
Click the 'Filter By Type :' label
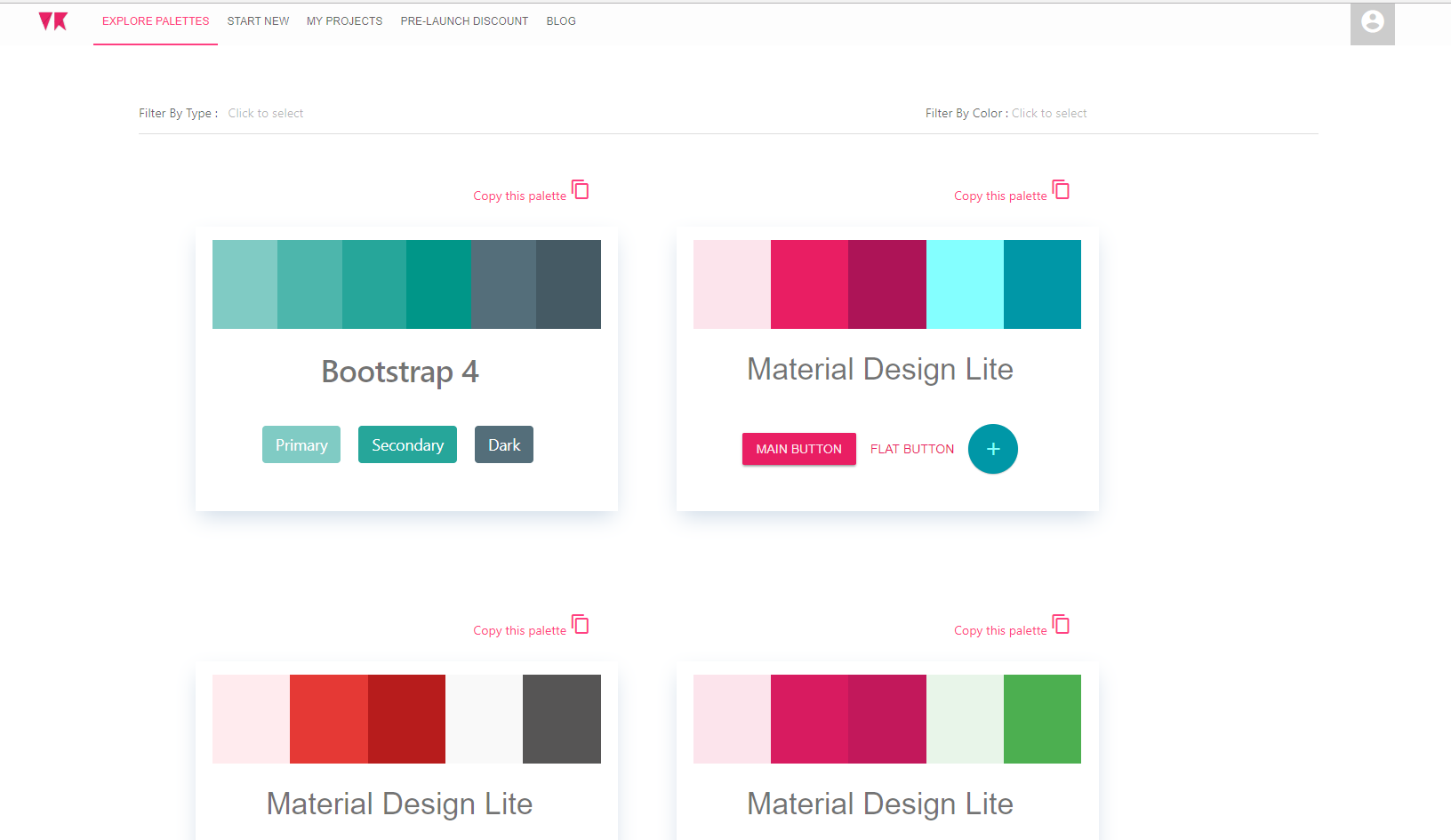tap(179, 114)
